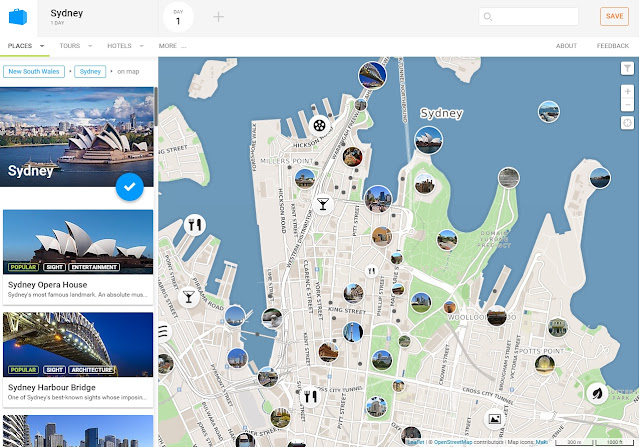This screenshot has height=447, width=640.
Task: Zoom out the map with minus
Action: tap(627, 105)
